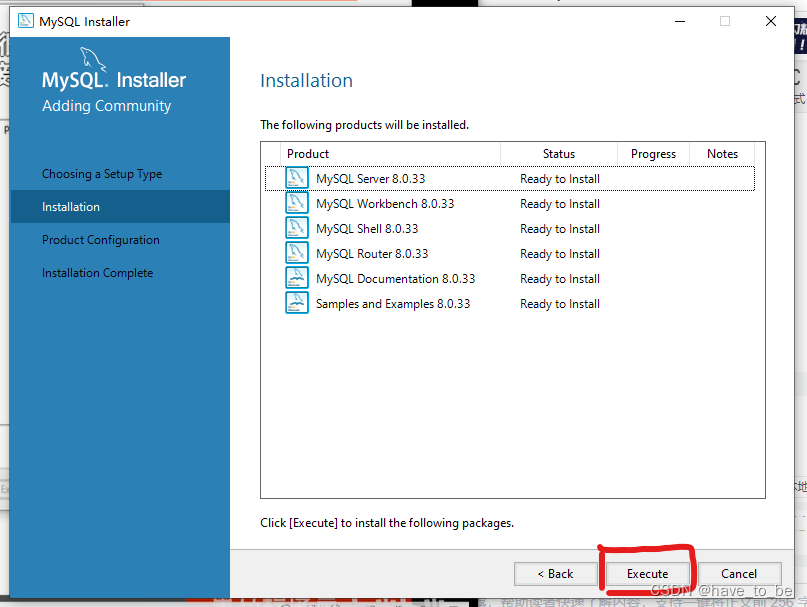Click 'The following products will be installed' text

[x=364, y=125]
